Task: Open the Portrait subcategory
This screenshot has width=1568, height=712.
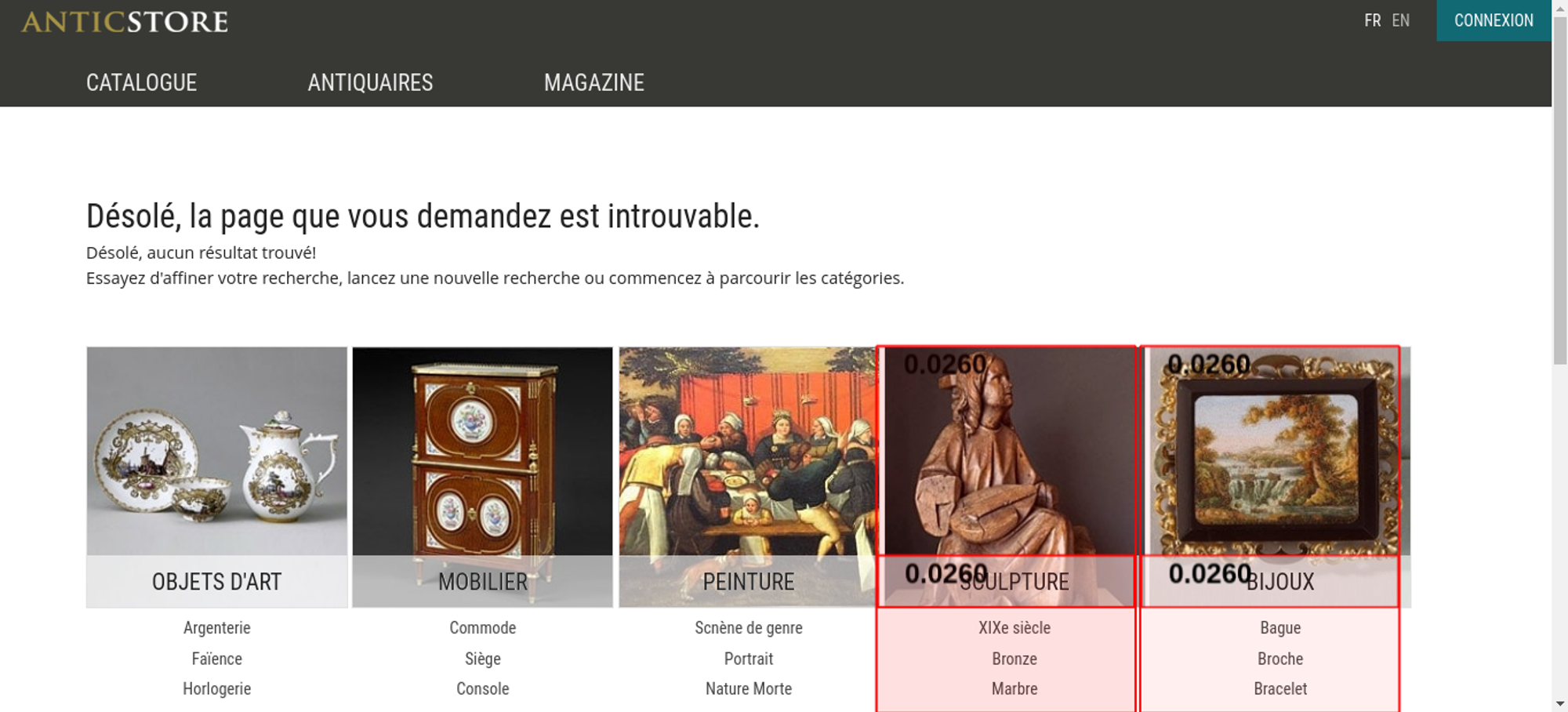Action: (749, 659)
